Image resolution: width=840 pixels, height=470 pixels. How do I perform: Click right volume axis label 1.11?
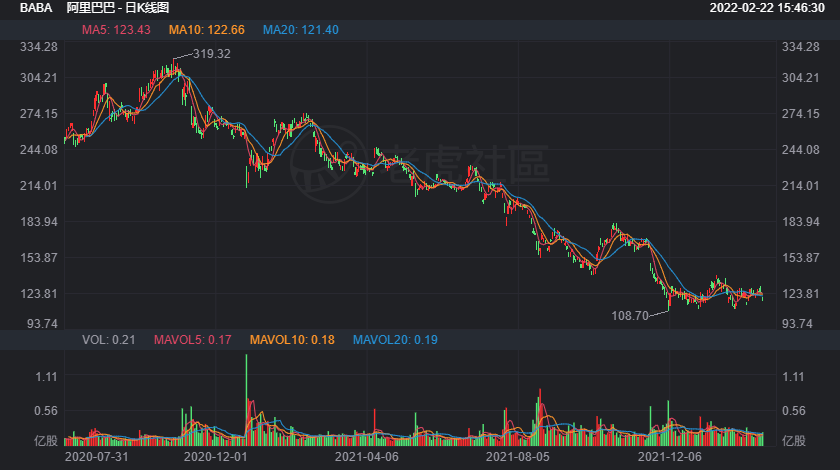[x=793, y=377]
